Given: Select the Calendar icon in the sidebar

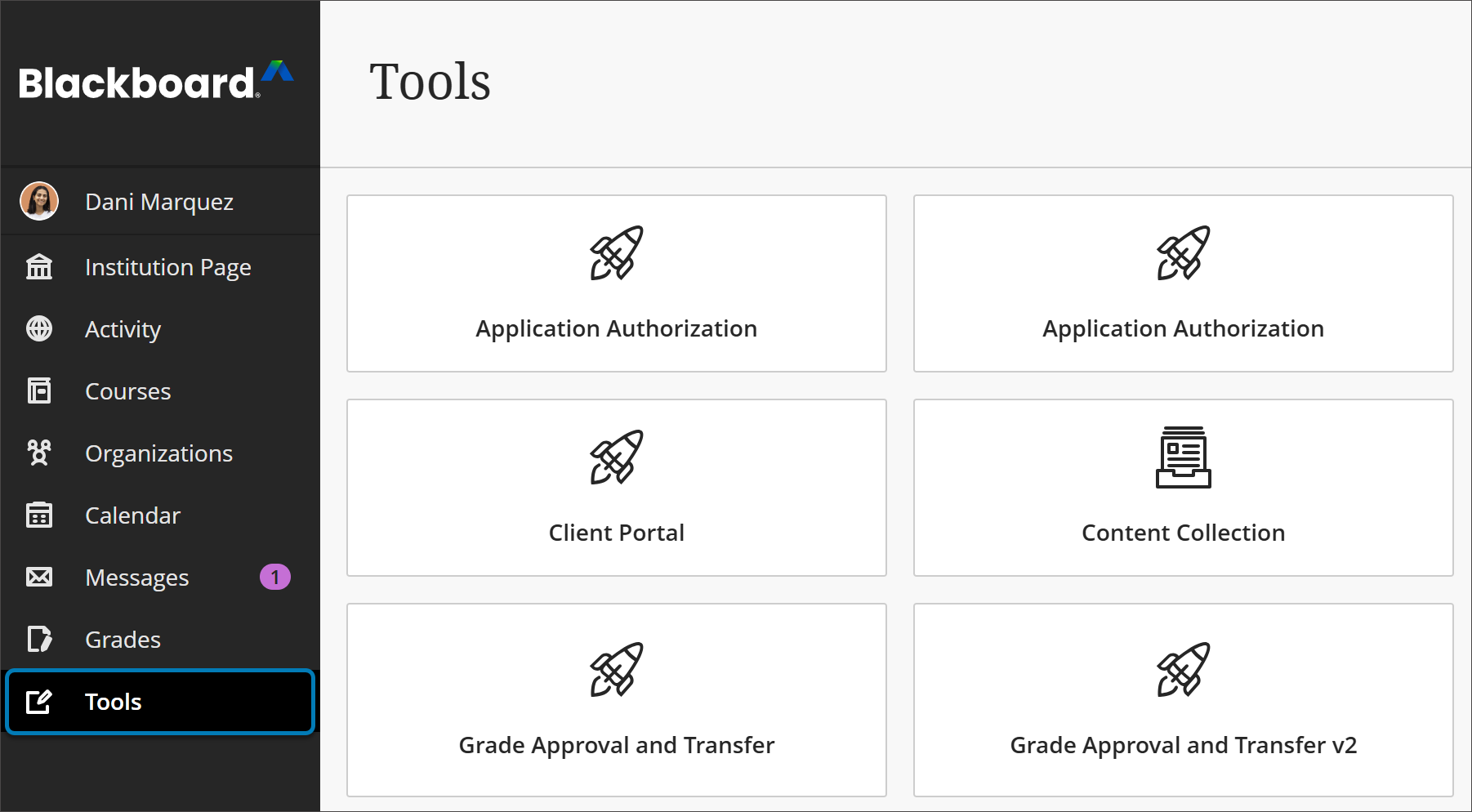Looking at the screenshot, I should (x=39, y=515).
